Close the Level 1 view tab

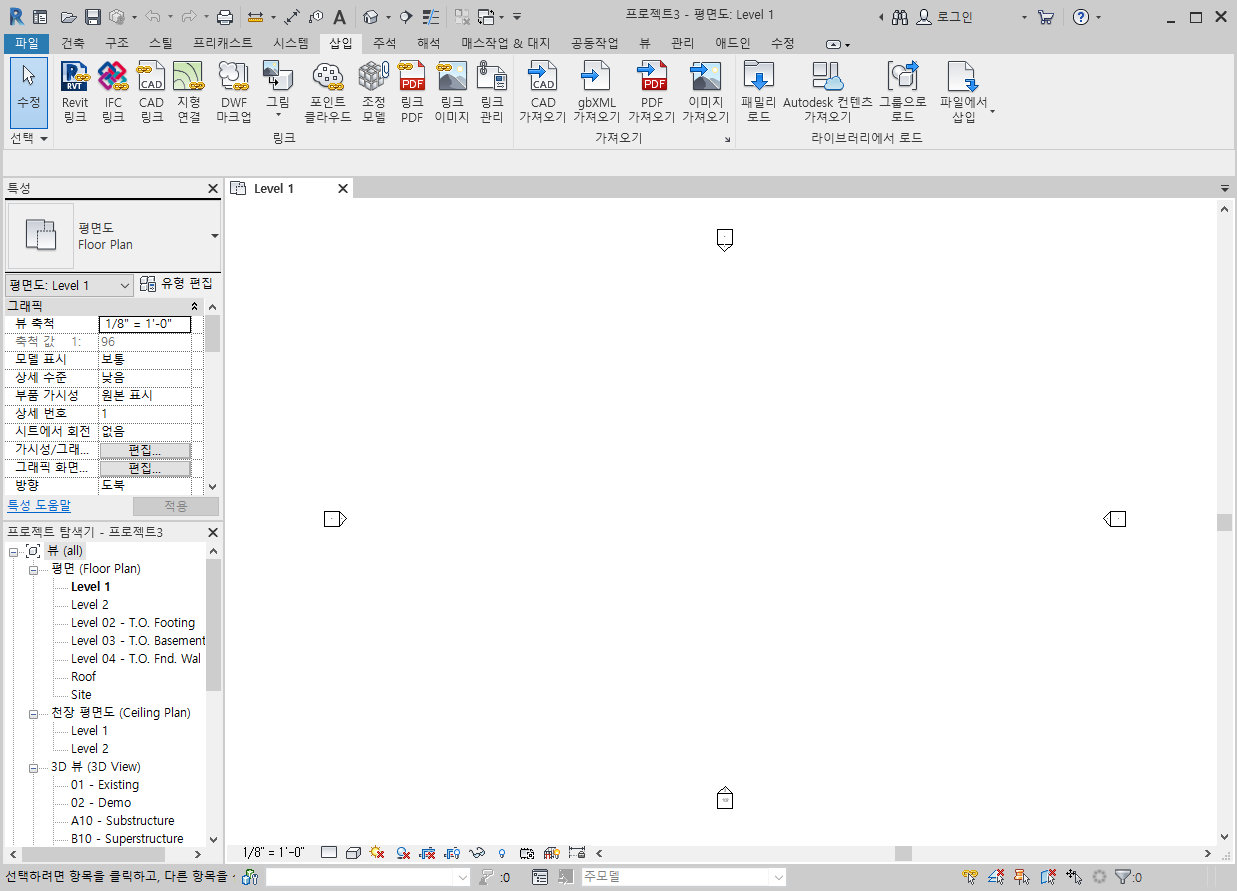[342, 188]
